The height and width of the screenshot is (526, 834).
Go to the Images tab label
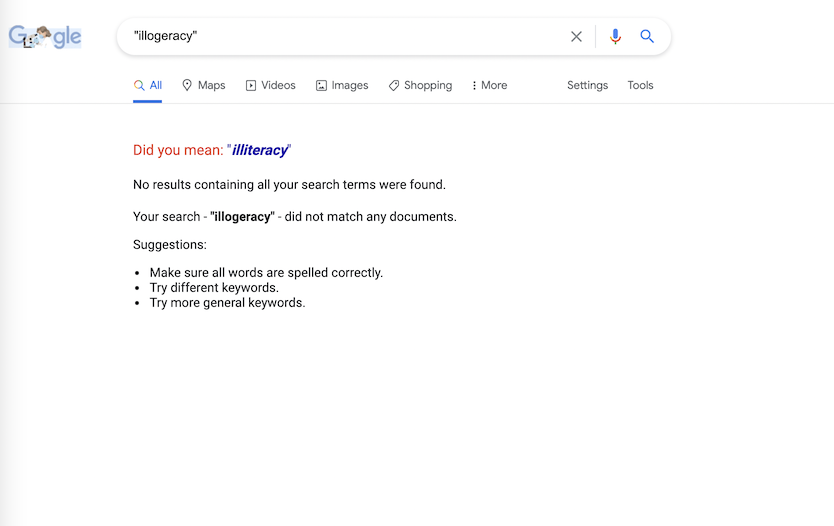coord(350,86)
